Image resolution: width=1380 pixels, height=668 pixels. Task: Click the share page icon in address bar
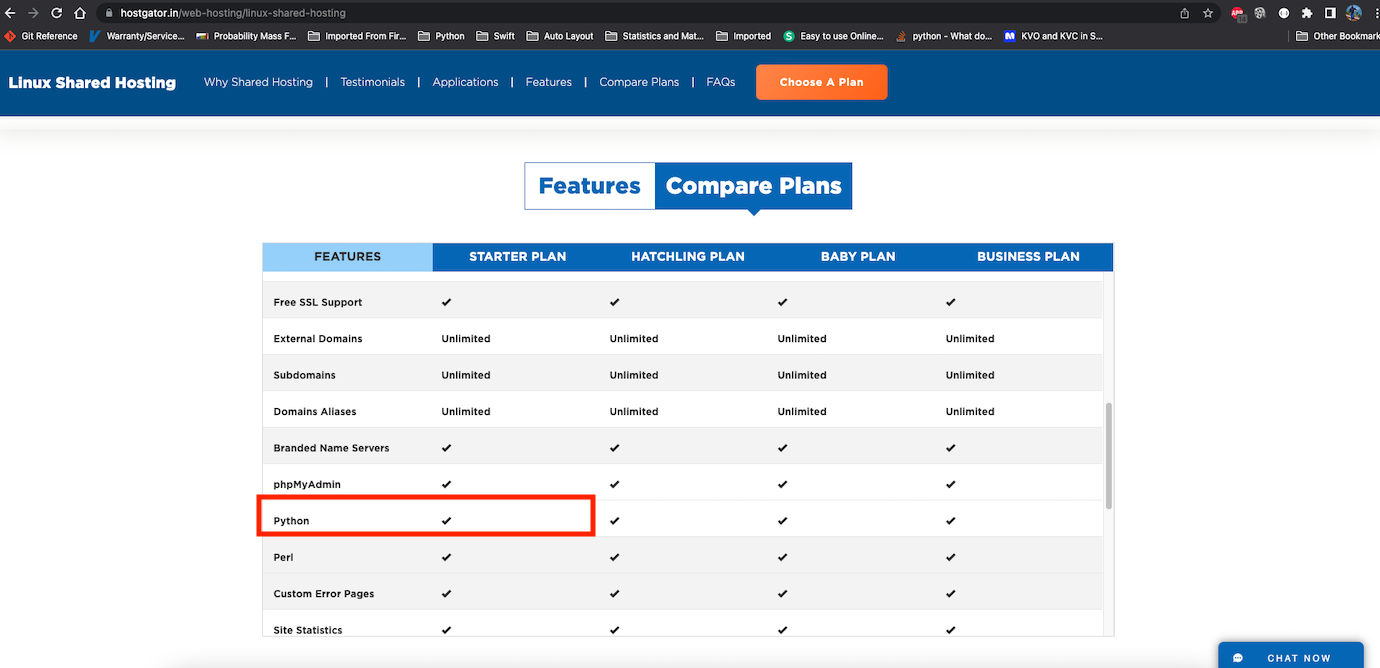pos(1185,13)
